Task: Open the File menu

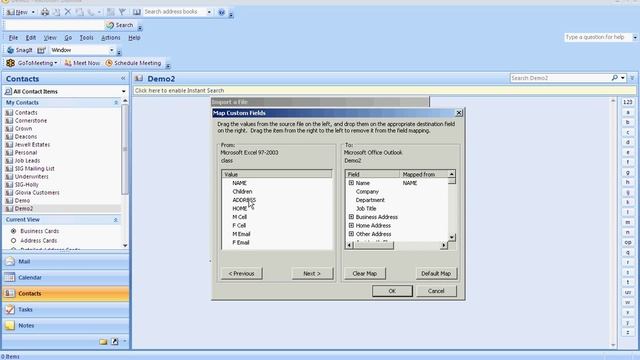Action: [13, 38]
